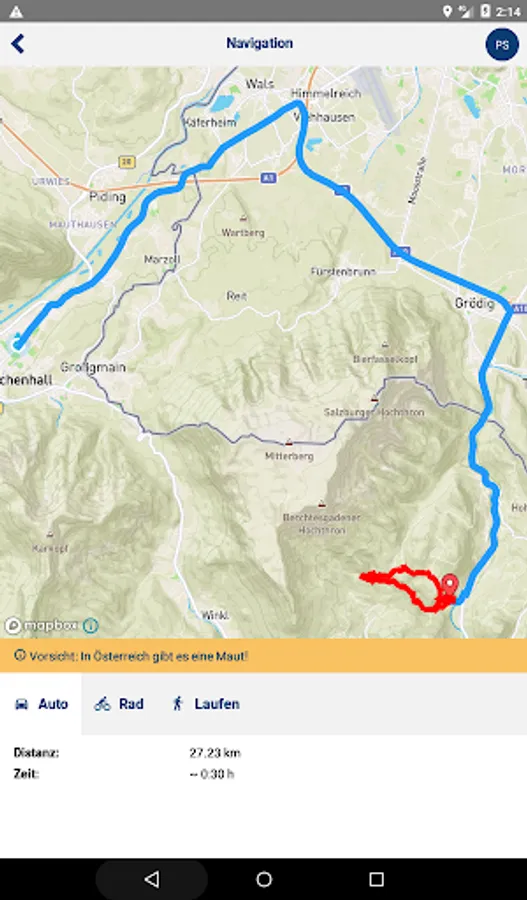Tap the warning triangle in status bar
The width and height of the screenshot is (527, 900).
[16, 11]
